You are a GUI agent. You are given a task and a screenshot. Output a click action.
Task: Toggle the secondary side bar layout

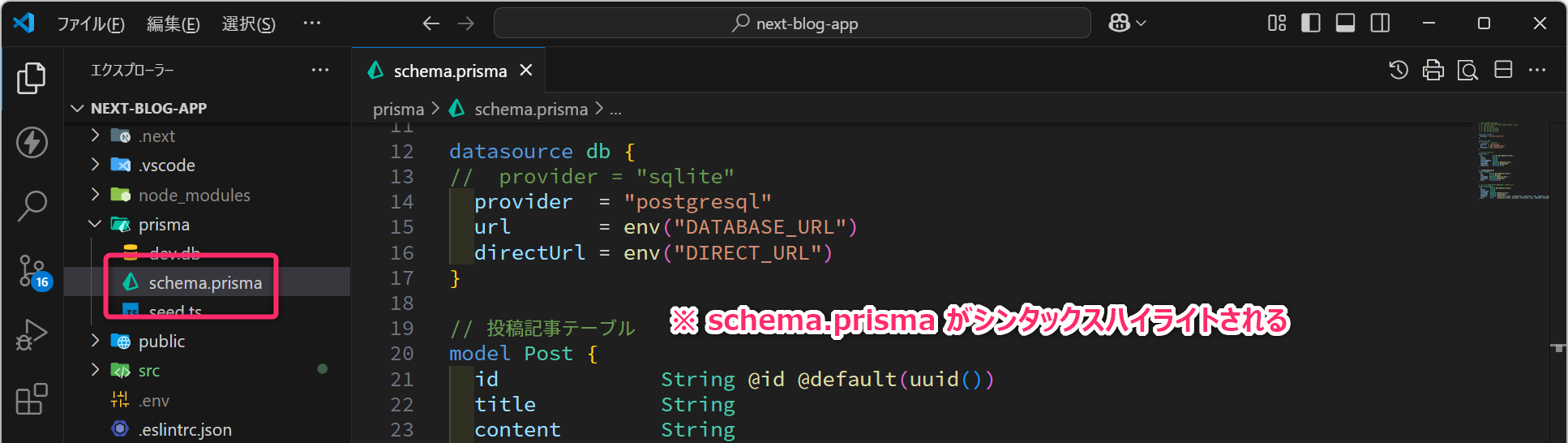1380,24
